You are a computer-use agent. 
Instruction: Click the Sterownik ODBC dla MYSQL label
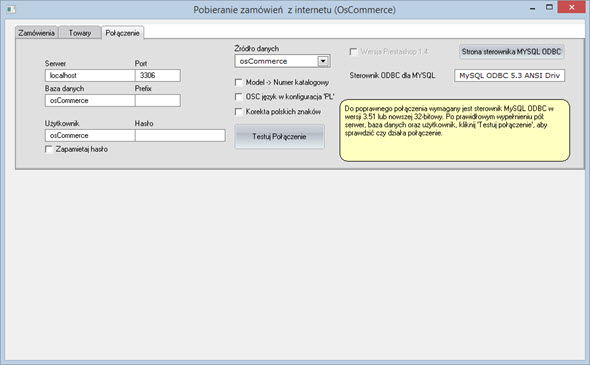392,75
